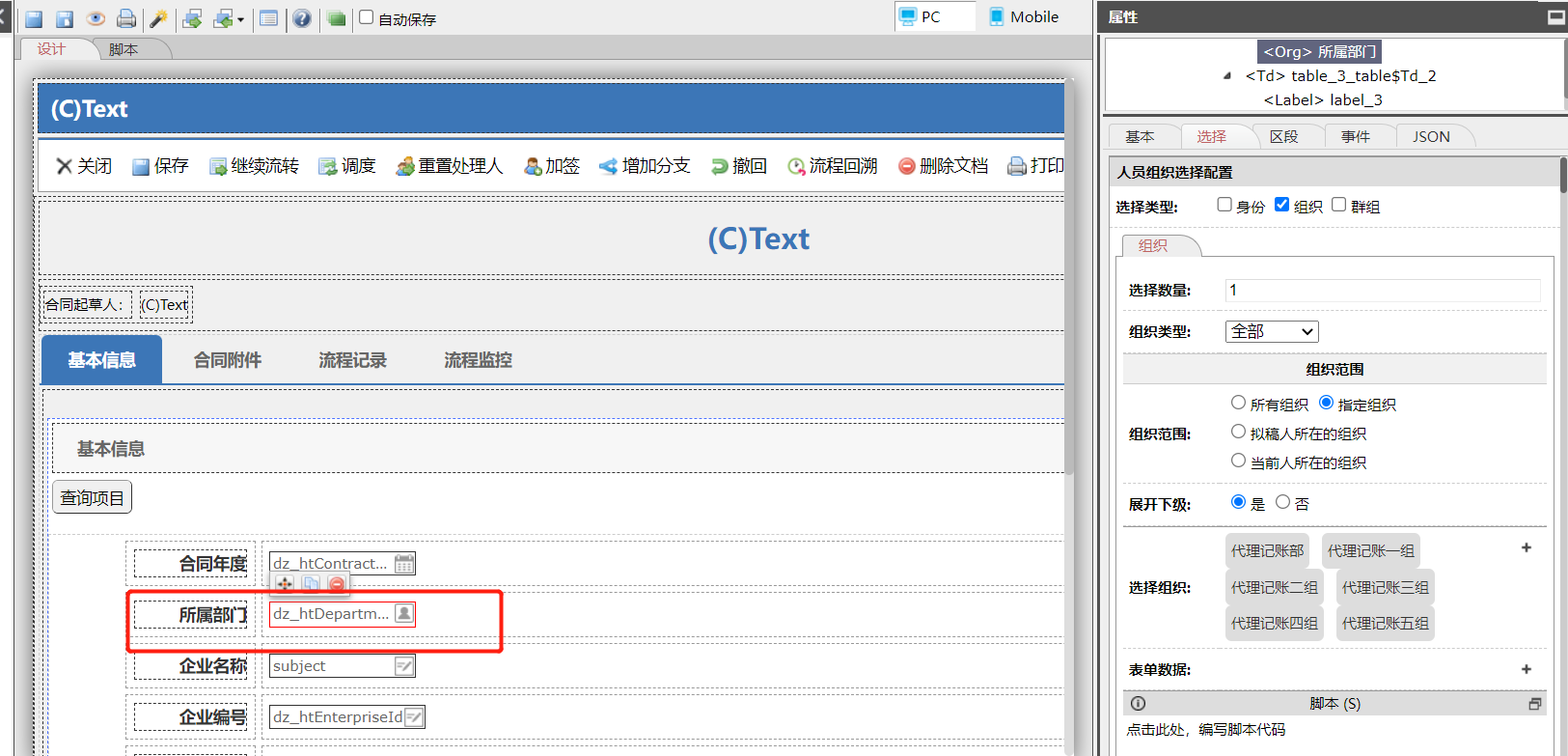
Task: Select the 拟稿人所在的组织 radio button
Action: click(x=1238, y=432)
